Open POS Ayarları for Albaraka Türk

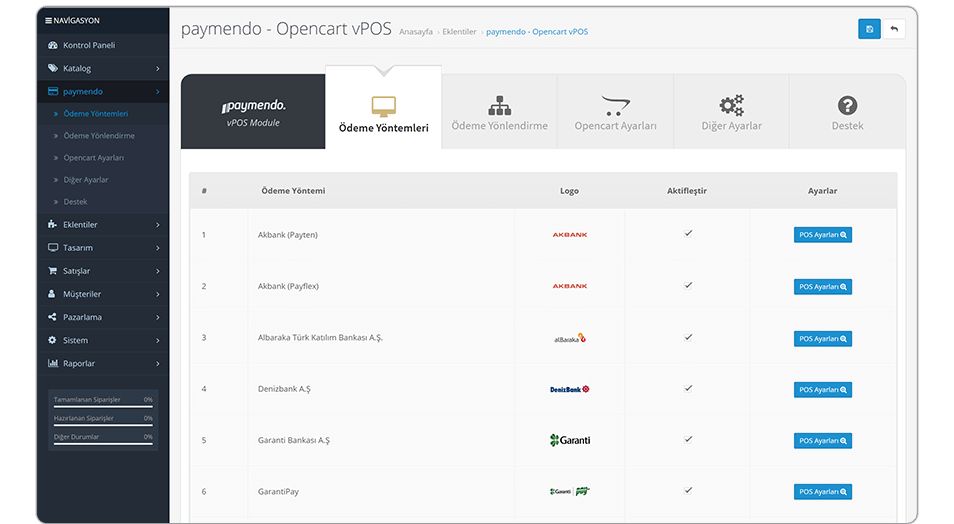(x=823, y=338)
